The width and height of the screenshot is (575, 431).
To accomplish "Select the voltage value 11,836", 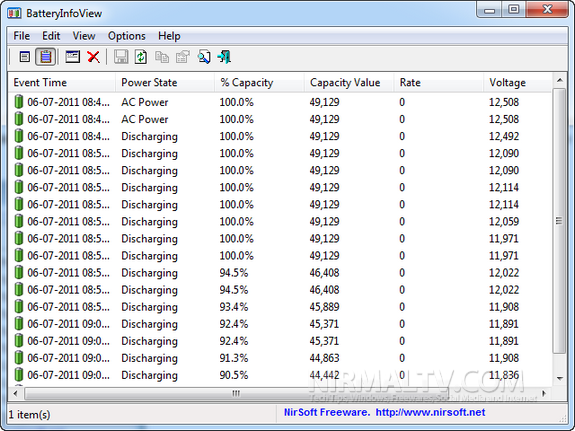I will click(x=504, y=375).
